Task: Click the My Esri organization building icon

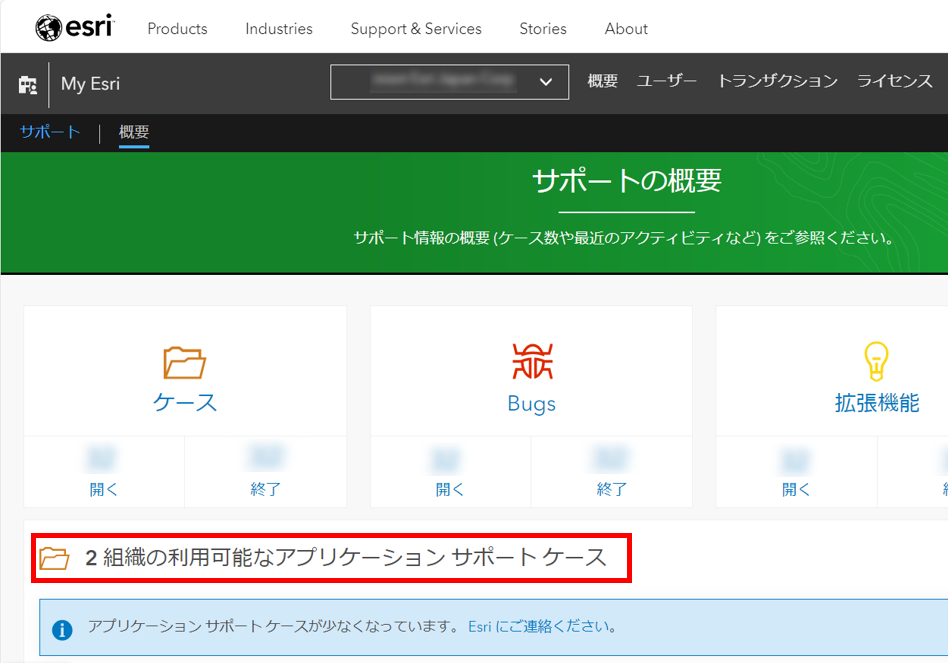Action: (28, 85)
